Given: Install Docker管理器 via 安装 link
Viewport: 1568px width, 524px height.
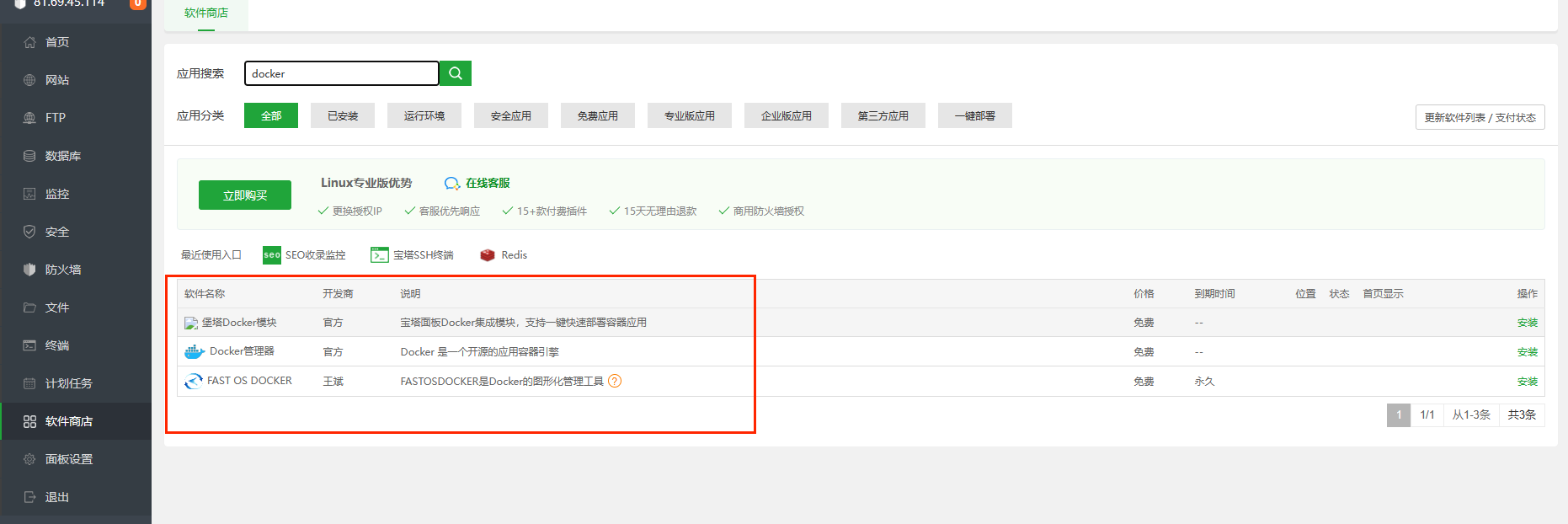Looking at the screenshot, I should point(1528,352).
